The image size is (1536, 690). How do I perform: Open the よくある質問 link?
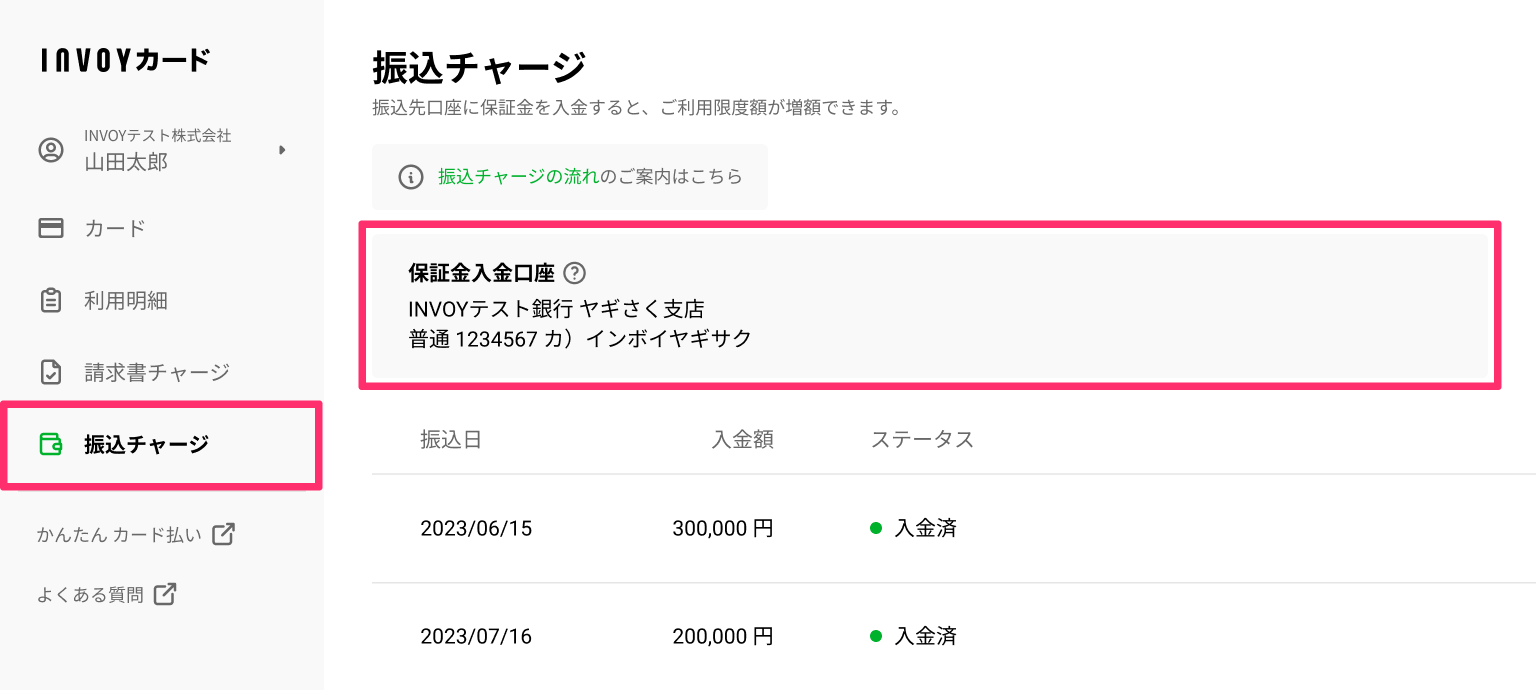pos(90,594)
